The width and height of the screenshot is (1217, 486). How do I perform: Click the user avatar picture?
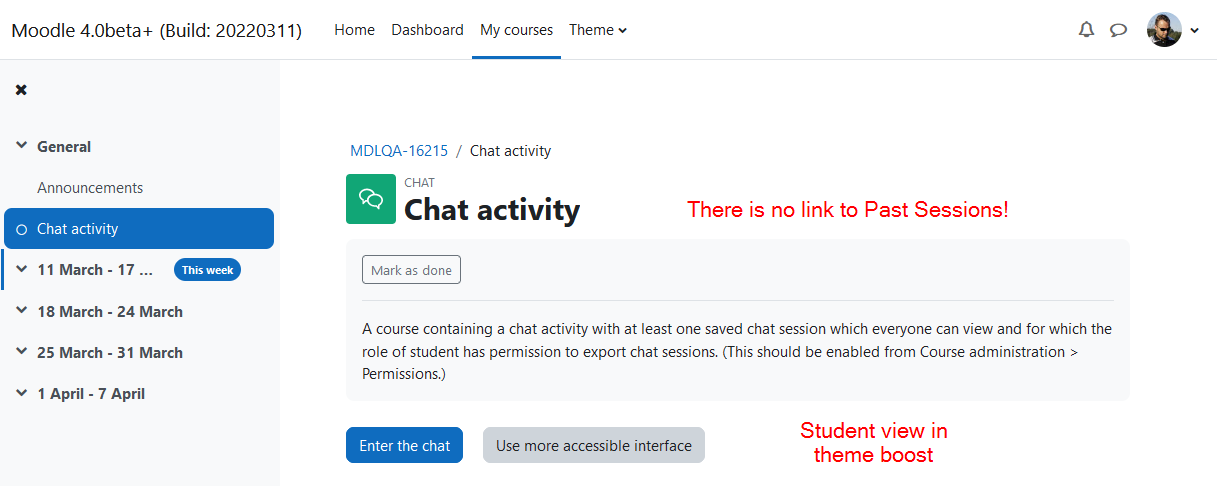pos(1164,30)
